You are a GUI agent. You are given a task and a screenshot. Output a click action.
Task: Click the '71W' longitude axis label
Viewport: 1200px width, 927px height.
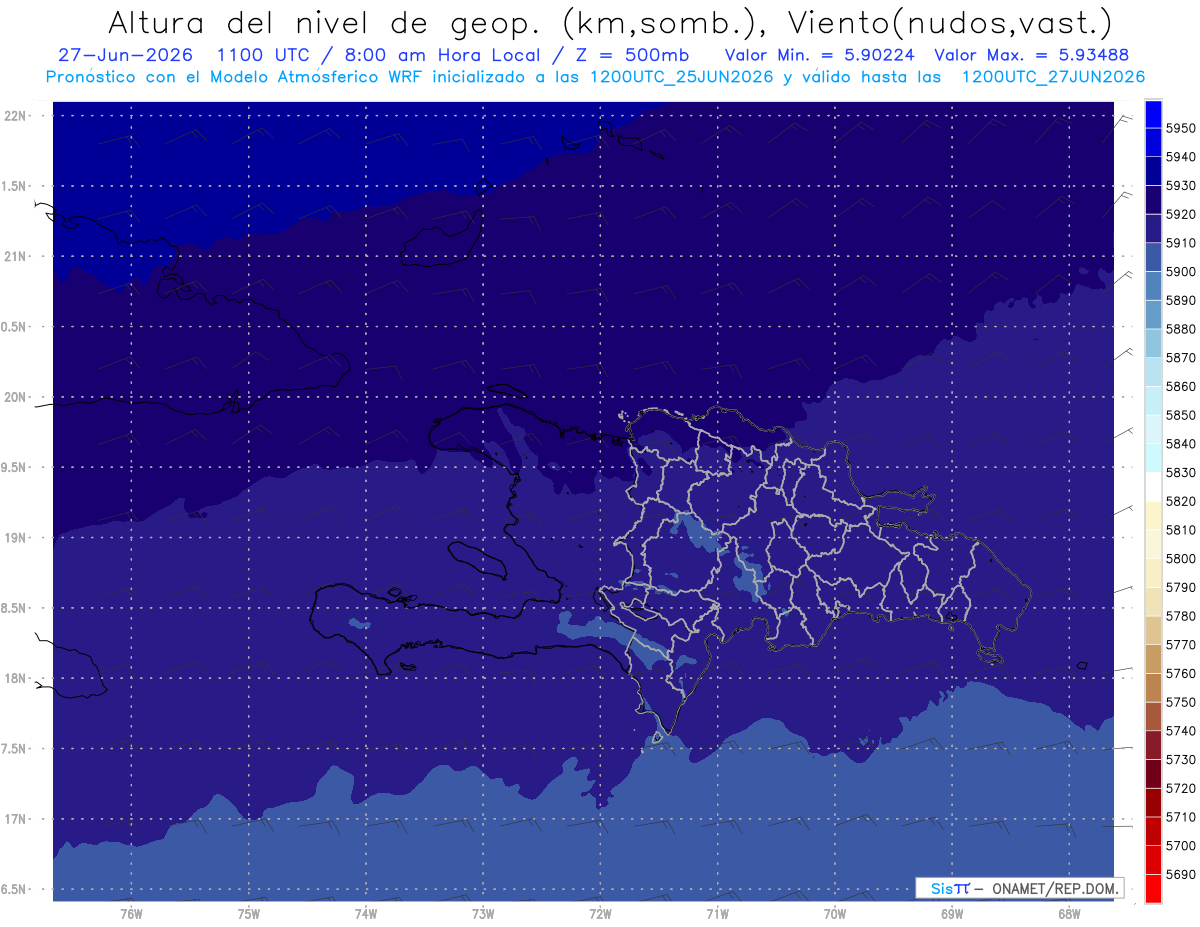click(717, 914)
